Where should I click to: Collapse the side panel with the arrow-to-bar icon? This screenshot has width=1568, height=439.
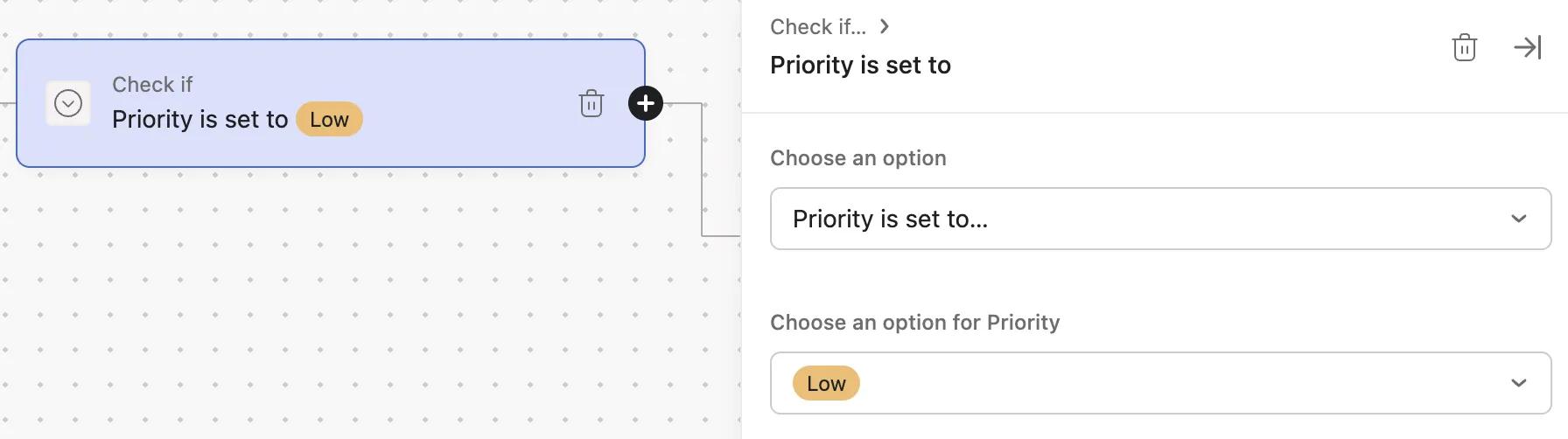coord(1528,47)
